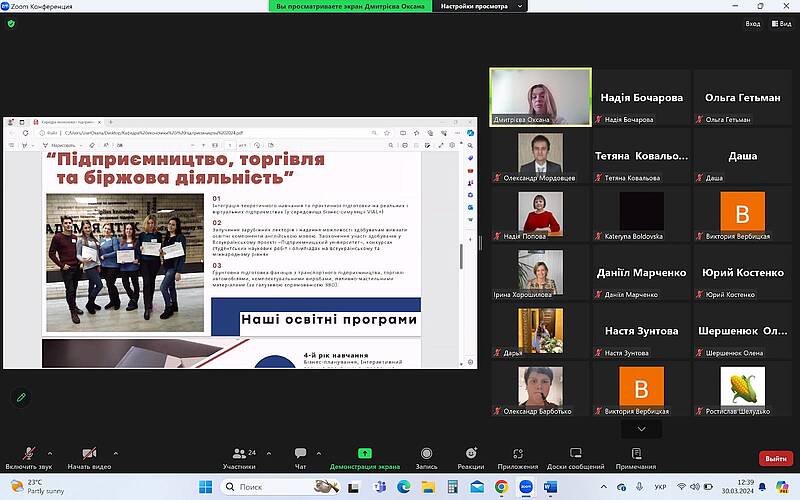Select Дмитрієва Оксана video thumbnail
Image resolution: width=800 pixels, height=500 pixels.
(x=540, y=97)
